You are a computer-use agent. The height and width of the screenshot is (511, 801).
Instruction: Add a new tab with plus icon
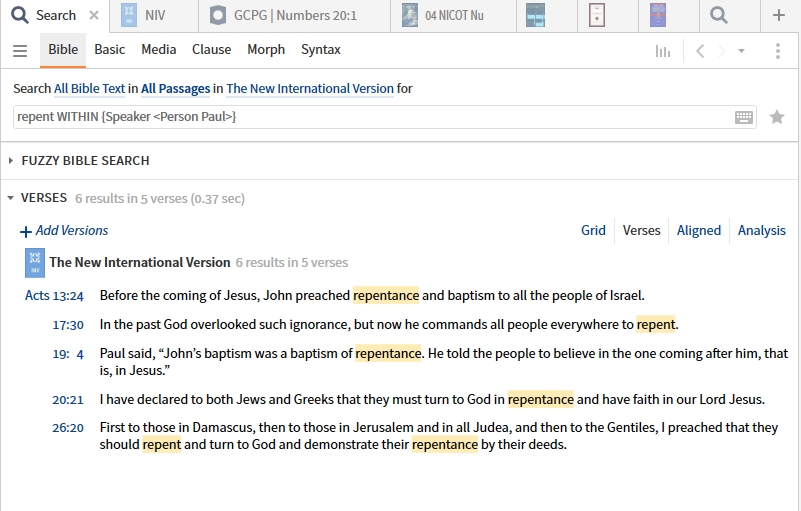pyautogui.click(x=779, y=15)
